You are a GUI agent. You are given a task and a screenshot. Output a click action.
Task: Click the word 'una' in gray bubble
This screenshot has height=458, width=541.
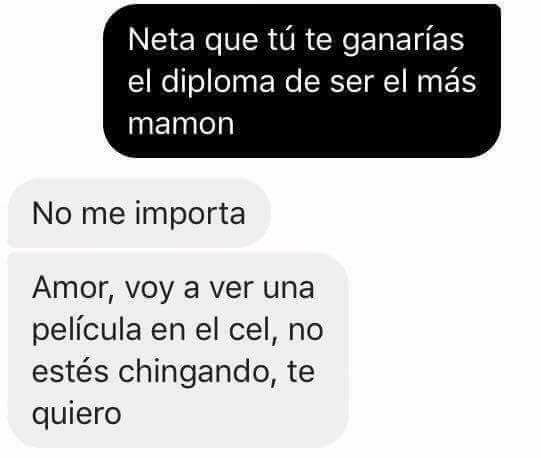pyautogui.click(x=289, y=289)
